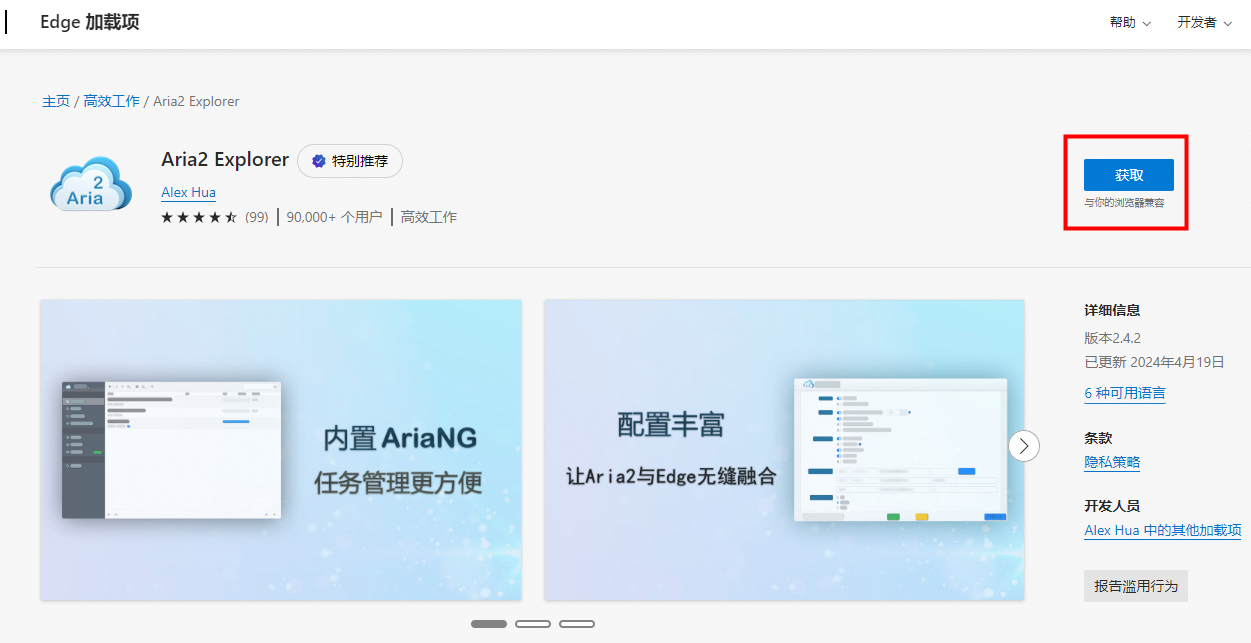Open the 内置 AriaNG screenshot thumbnail
The image size is (1251, 643).
[x=280, y=449]
